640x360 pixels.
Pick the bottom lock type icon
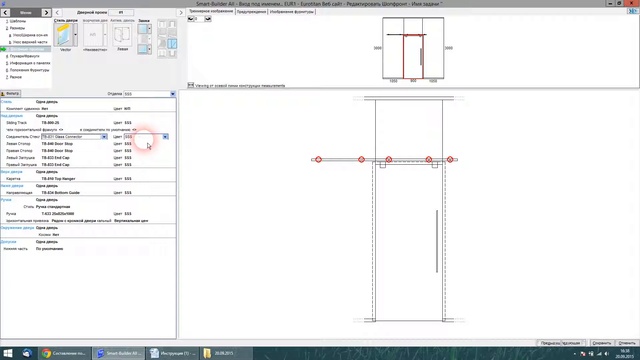[x=142, y=49]
